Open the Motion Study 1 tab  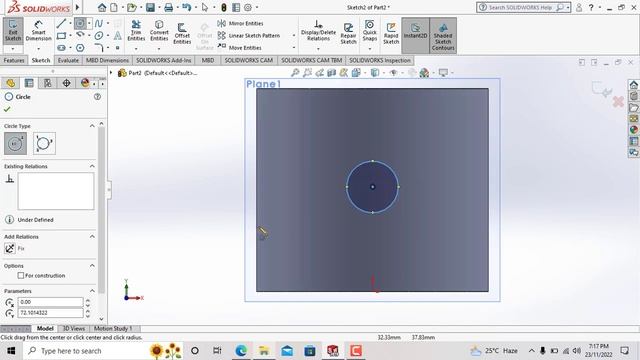[x=113, y=329]
